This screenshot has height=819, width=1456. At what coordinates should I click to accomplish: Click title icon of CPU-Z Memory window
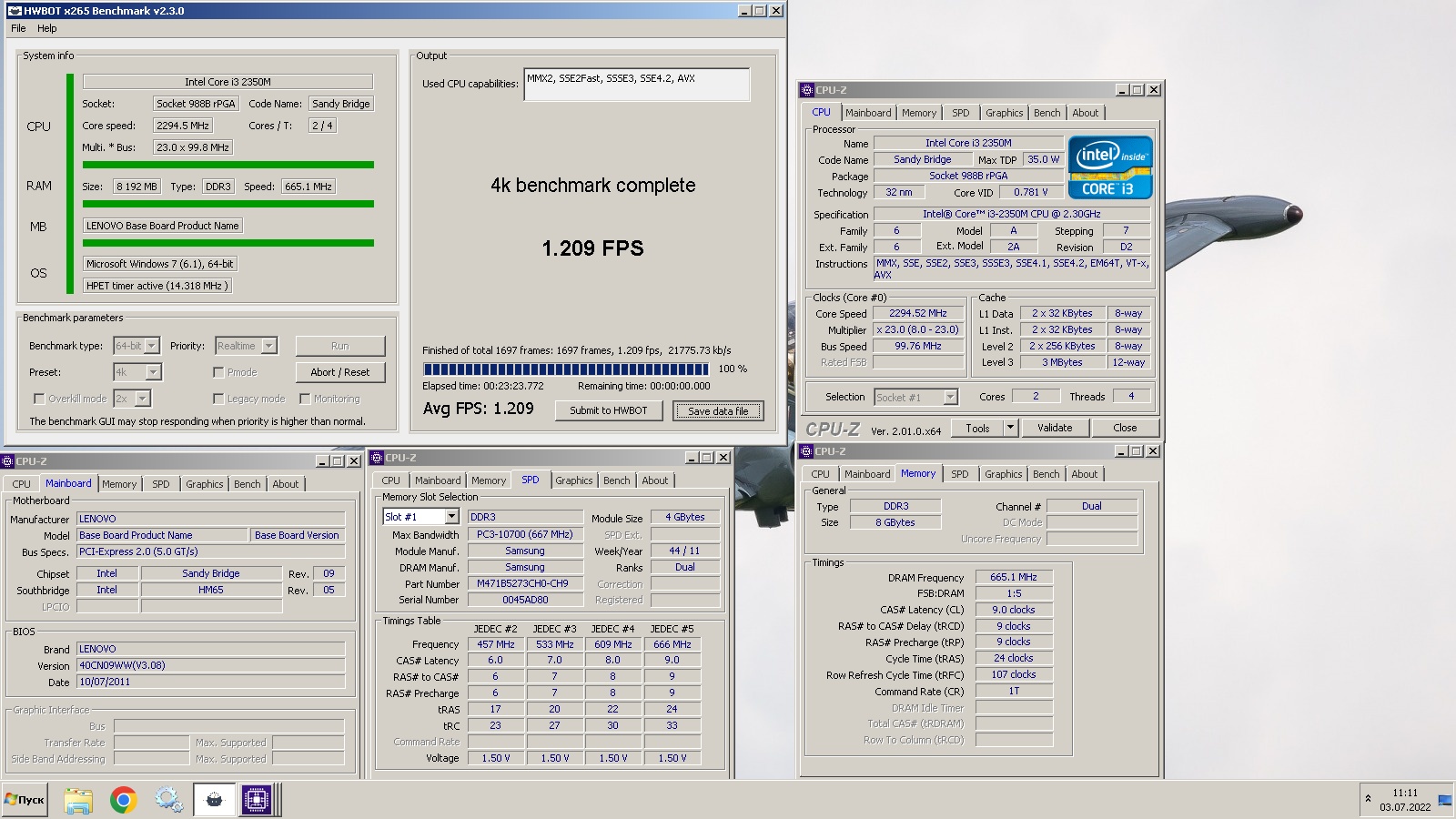click(x=806, y=451)
